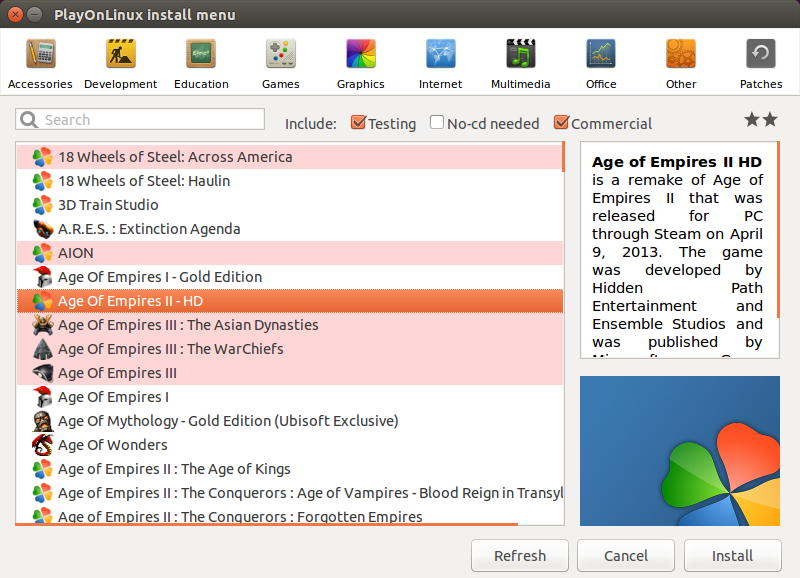Select Age Of Wonders entry

pos(290,445)
